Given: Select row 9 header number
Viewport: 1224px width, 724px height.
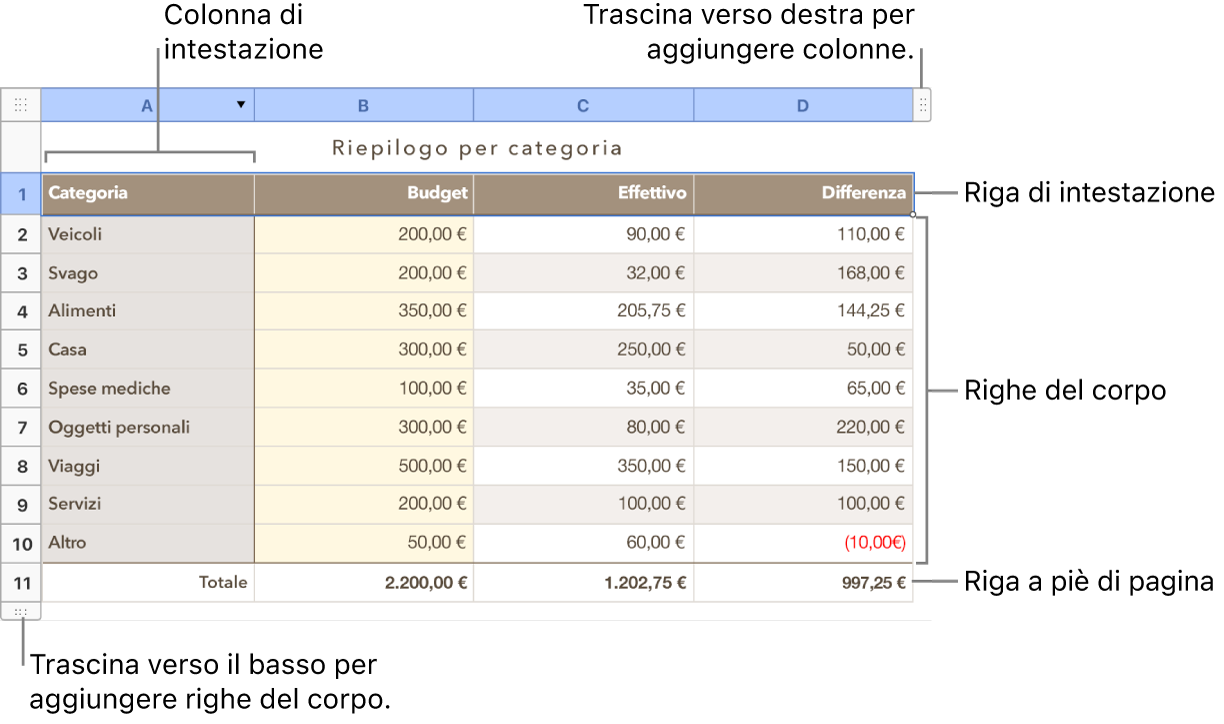Looking at the screenshot, I should [x=21, y=505].
